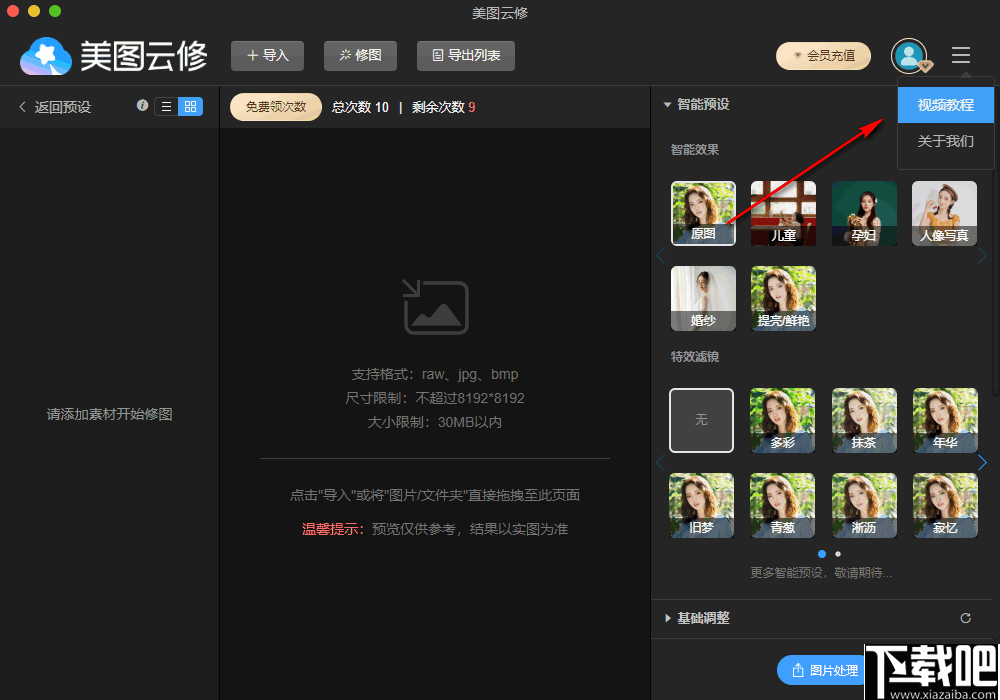Screen dimensions: 1000x700
Task: Apply the 淅沥 filter
Action: 864,506
